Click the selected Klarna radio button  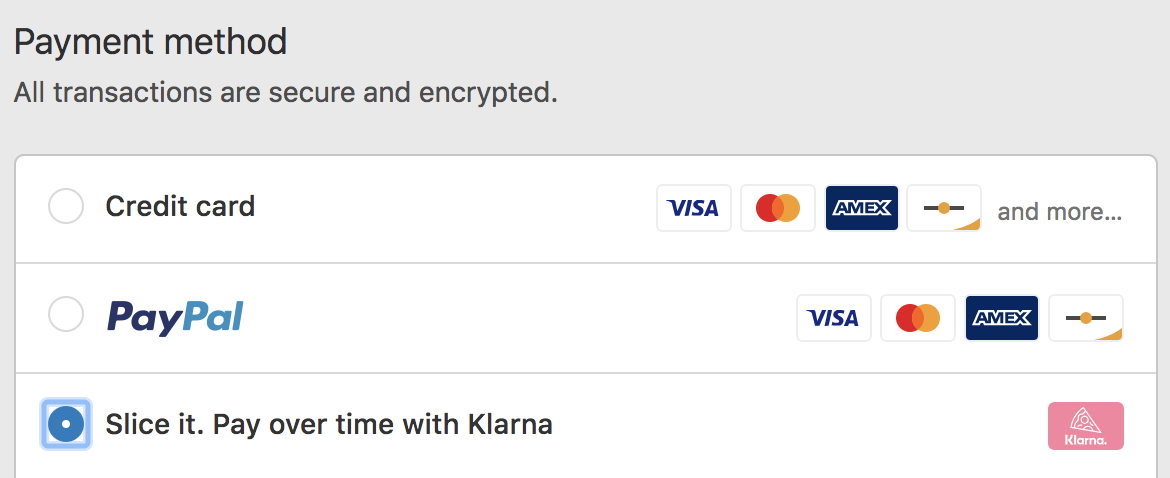66,424
